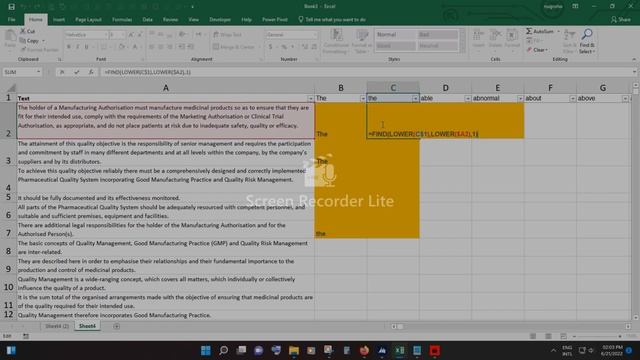Click the Copy icon in Clipboard
This screenshot has height=360, width=640.
[x=23, y=40]
